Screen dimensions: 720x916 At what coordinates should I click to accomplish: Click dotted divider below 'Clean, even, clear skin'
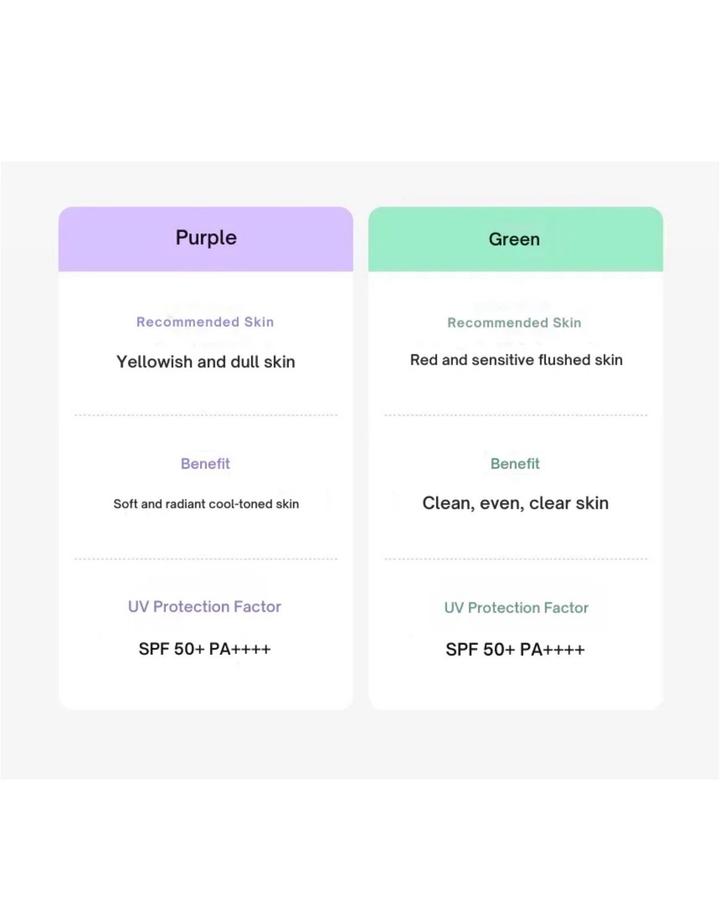(516, 559)
